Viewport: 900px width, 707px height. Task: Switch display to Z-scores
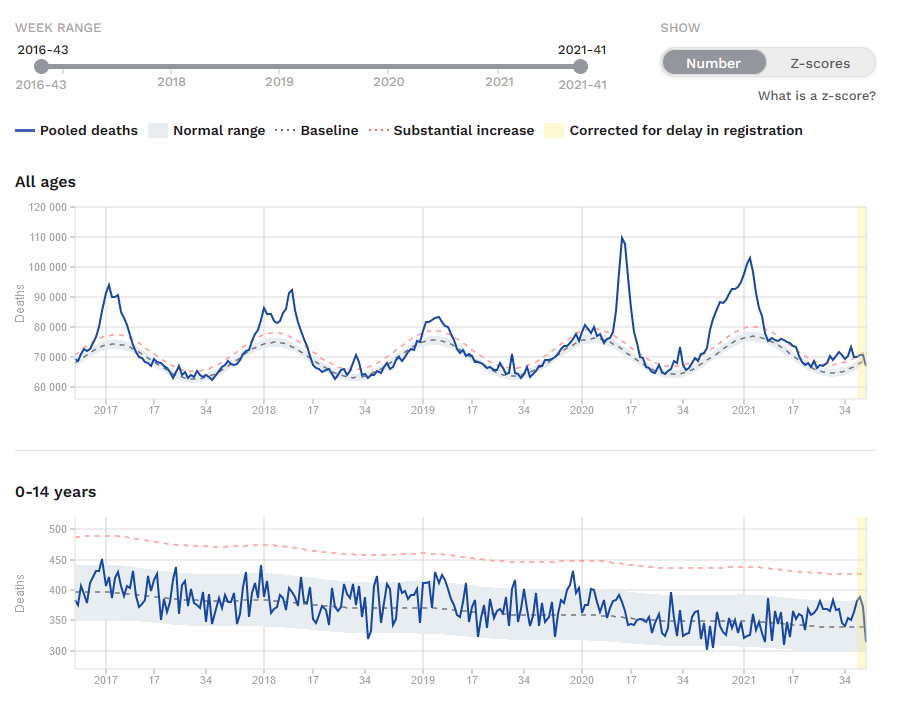[819, 63]
